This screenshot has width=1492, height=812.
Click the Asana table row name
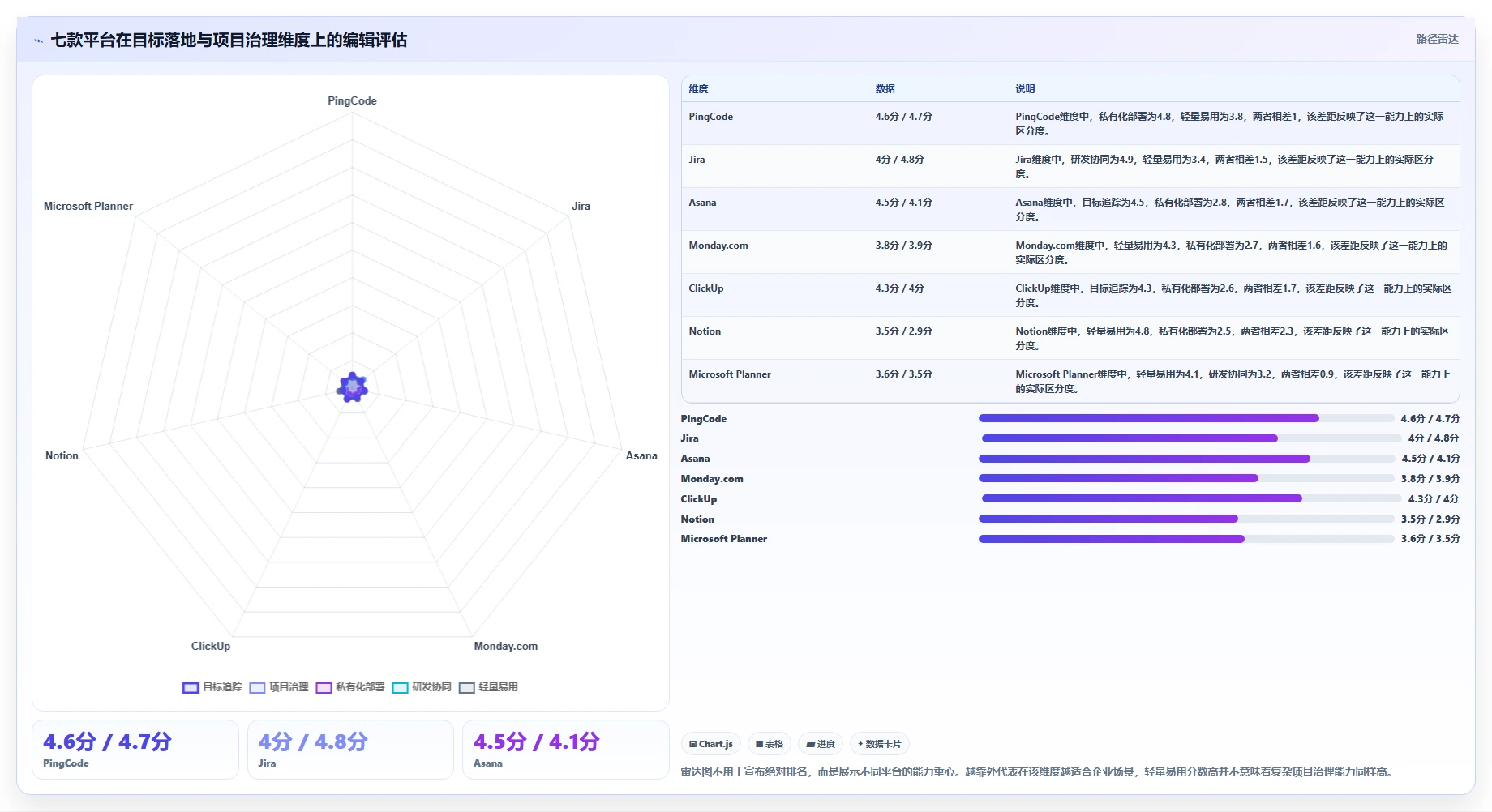tap(702, 203)
